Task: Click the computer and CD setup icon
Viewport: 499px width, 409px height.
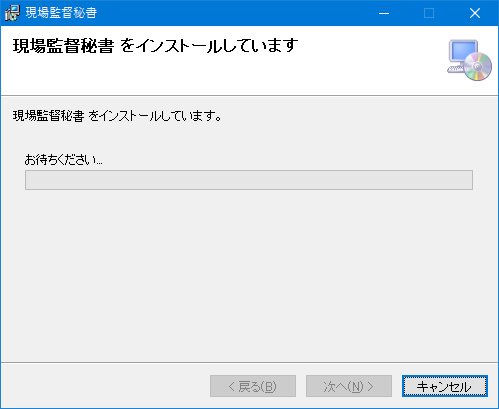Action: click(x=469, y=60)
